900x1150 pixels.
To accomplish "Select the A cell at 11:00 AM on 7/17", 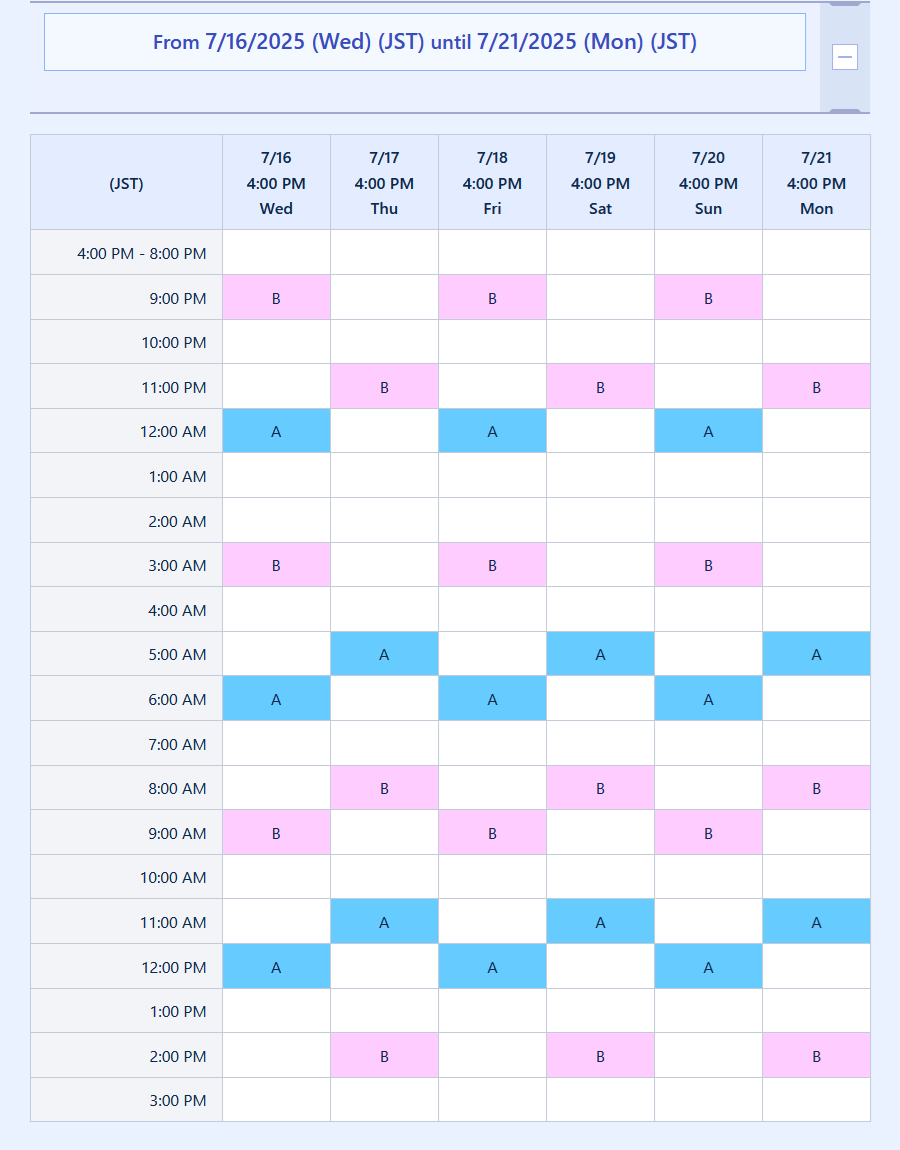I will point(384,922).
